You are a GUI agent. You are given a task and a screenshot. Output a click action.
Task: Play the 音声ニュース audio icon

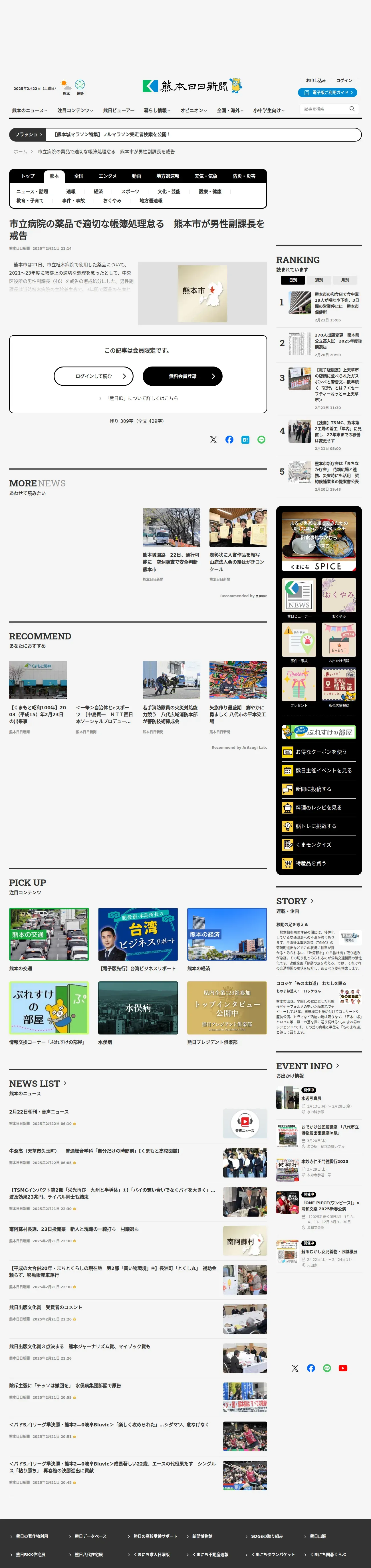245,1123
